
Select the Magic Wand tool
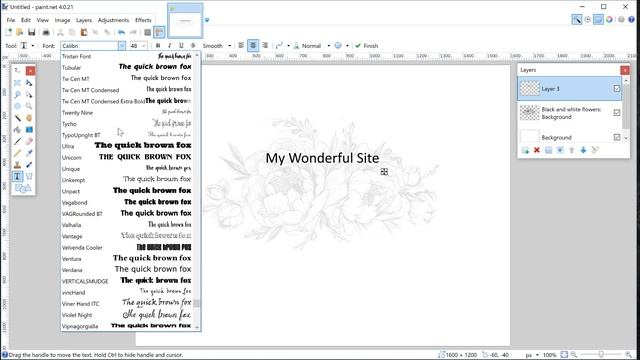coord(17,118)
